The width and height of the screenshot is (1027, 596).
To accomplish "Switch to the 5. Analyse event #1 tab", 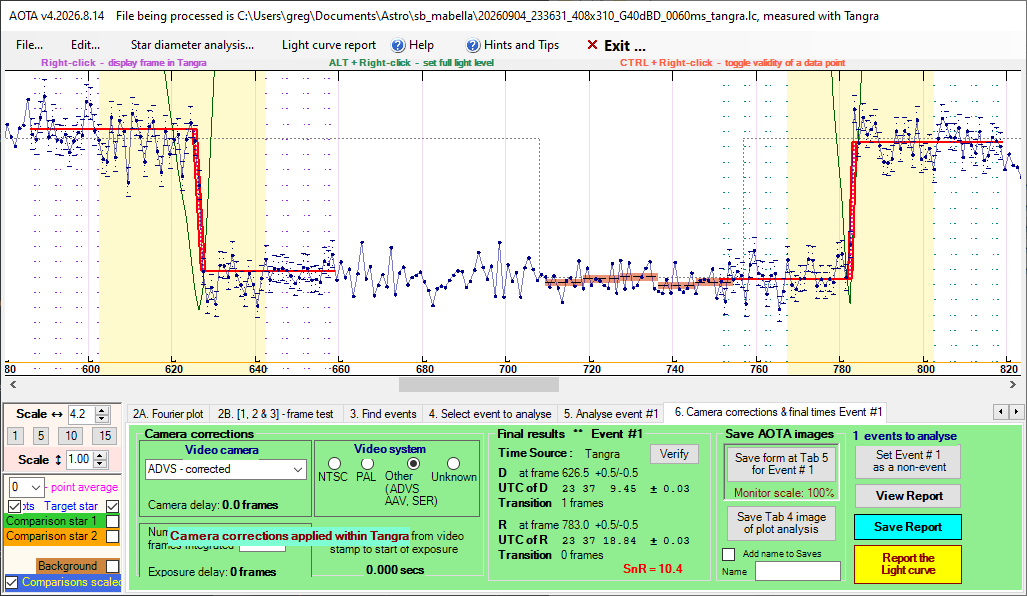I will tap(610, 414).
